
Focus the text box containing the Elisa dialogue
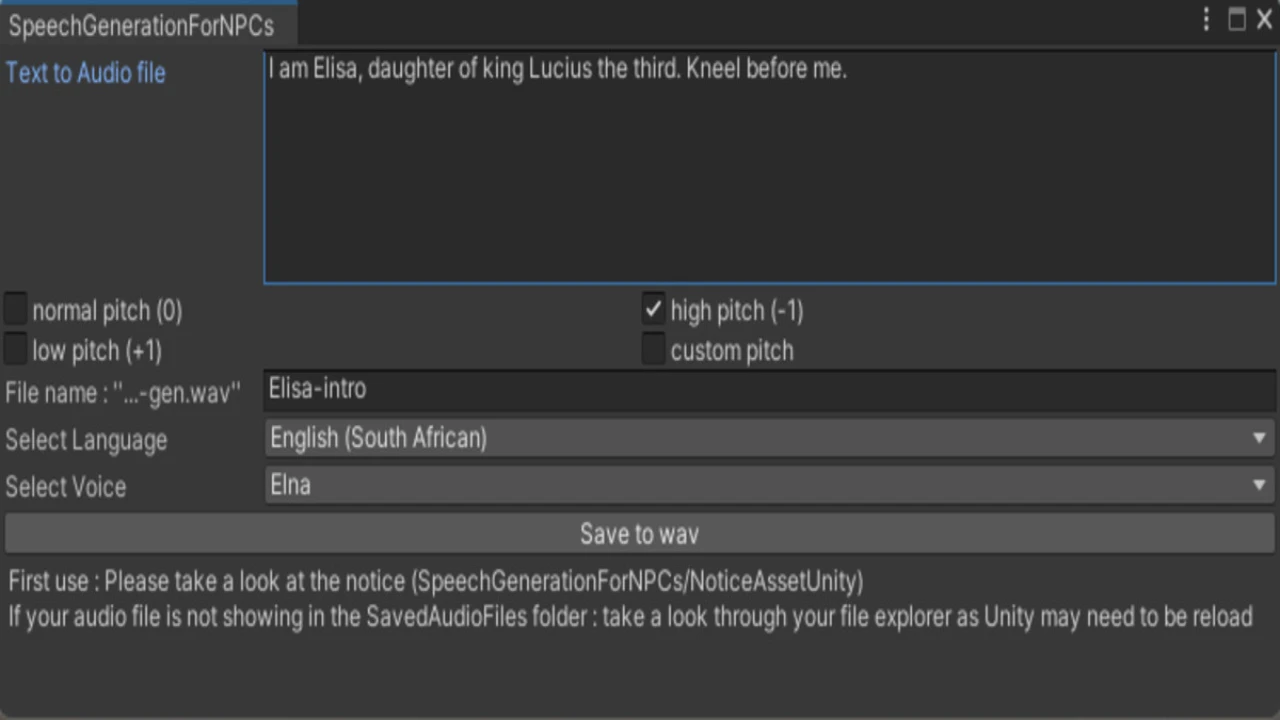coord(770,168)
